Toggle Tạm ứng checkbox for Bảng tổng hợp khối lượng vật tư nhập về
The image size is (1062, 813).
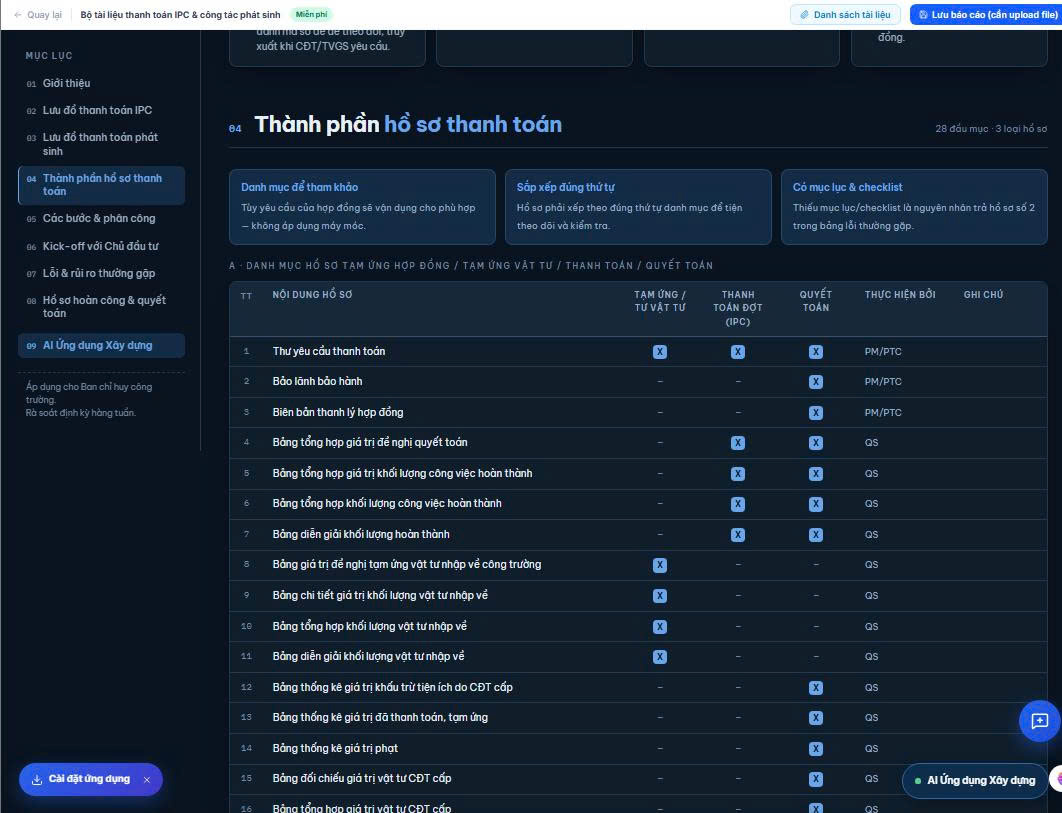660,627
